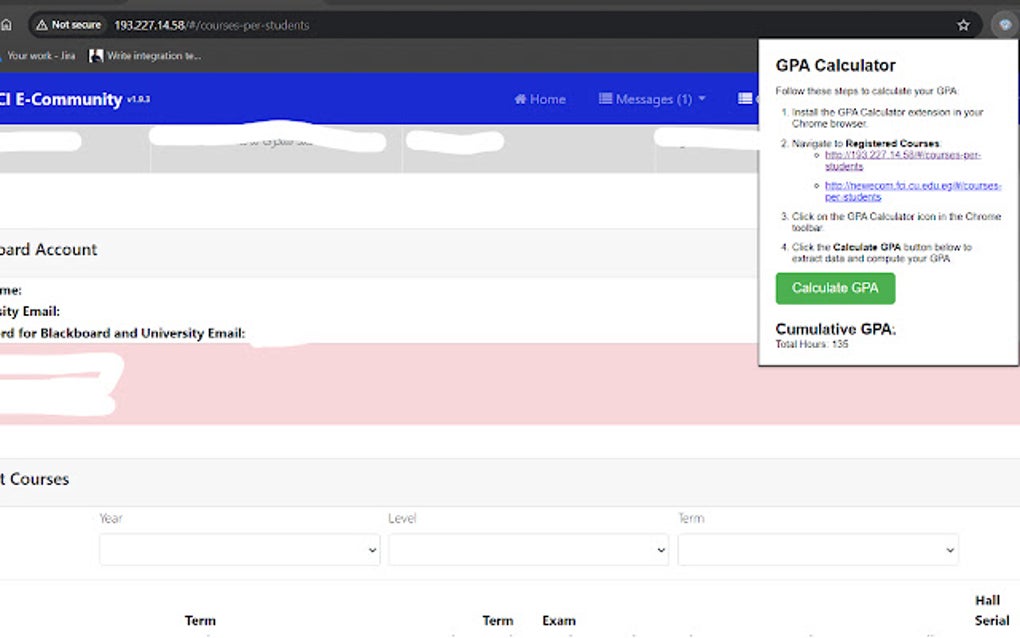This screenshot has height=638, width=1020.
Task: Open the Term dropdown
Action: click(818, 549)
